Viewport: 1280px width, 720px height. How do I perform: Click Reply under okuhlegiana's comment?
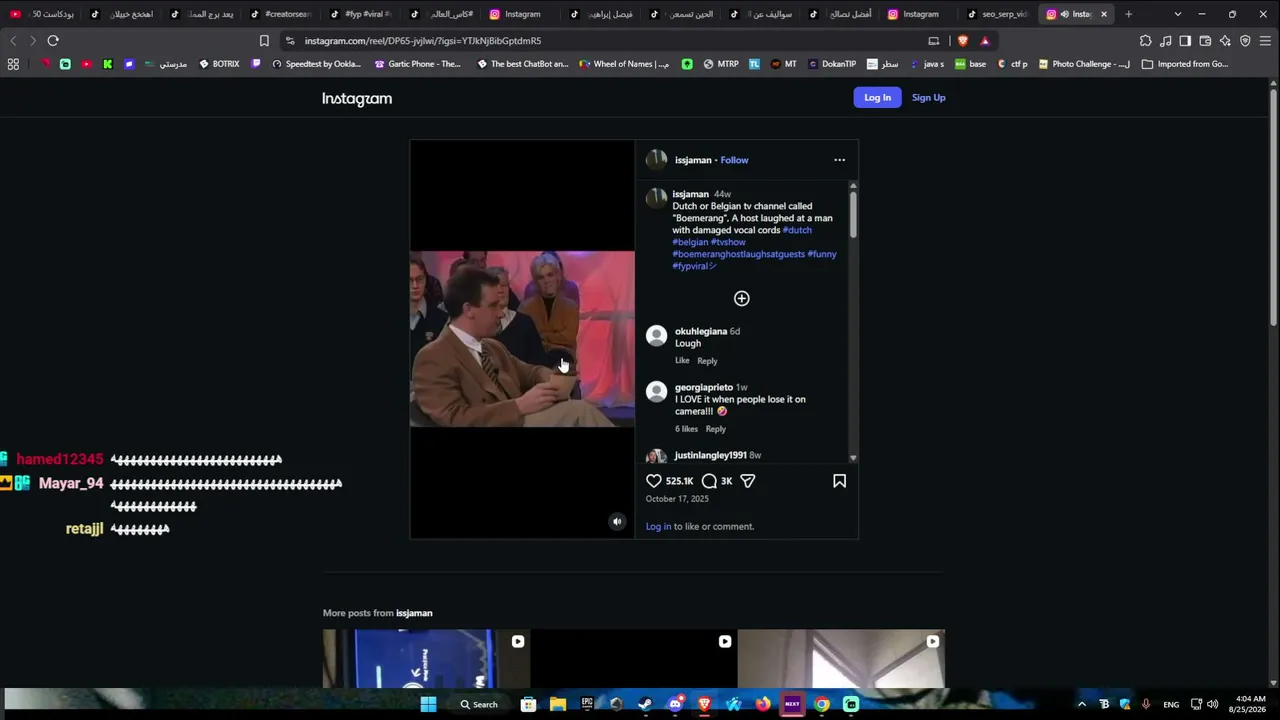point(707,361)
